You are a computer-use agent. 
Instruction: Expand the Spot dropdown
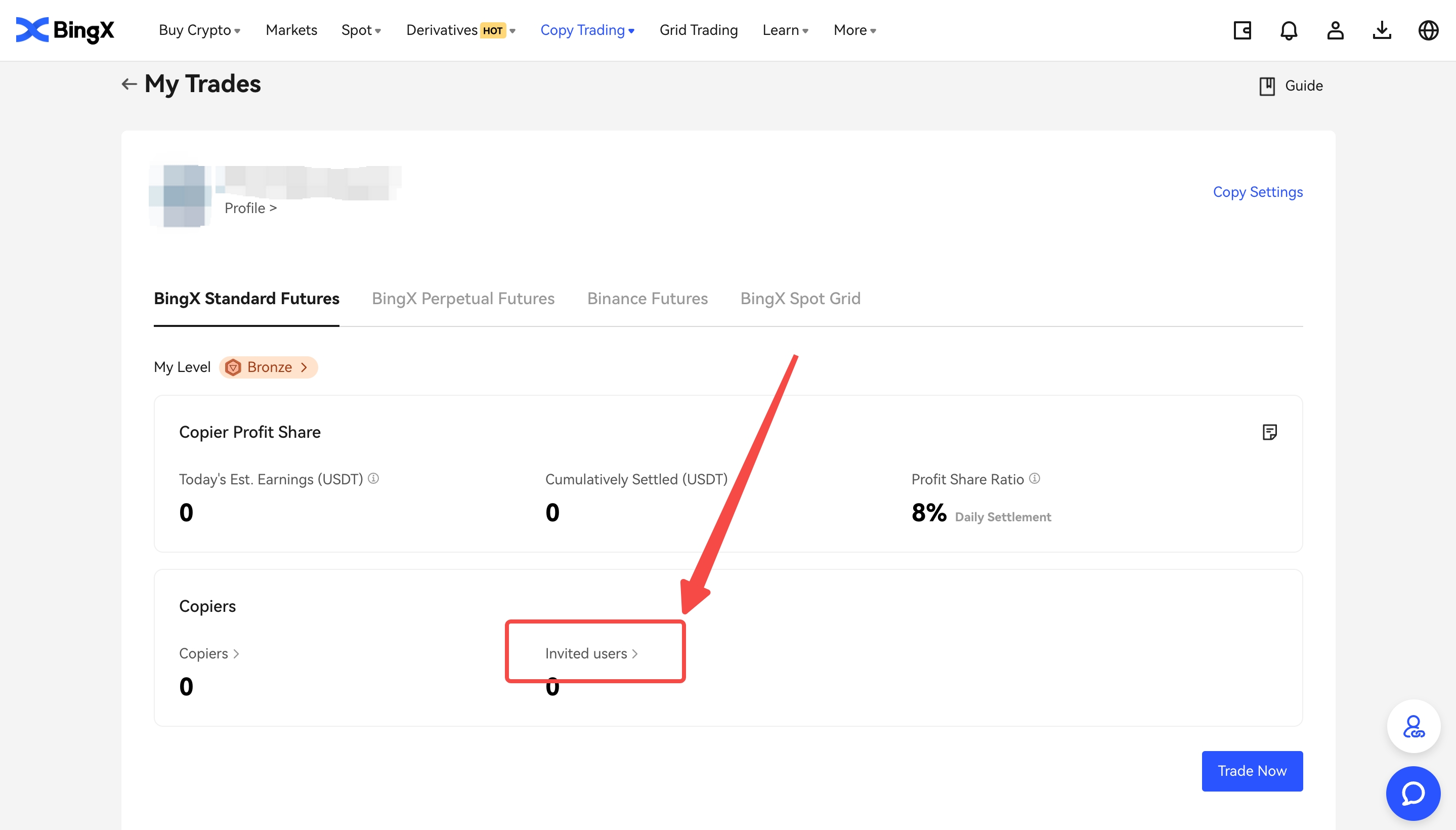click(361, 30)
